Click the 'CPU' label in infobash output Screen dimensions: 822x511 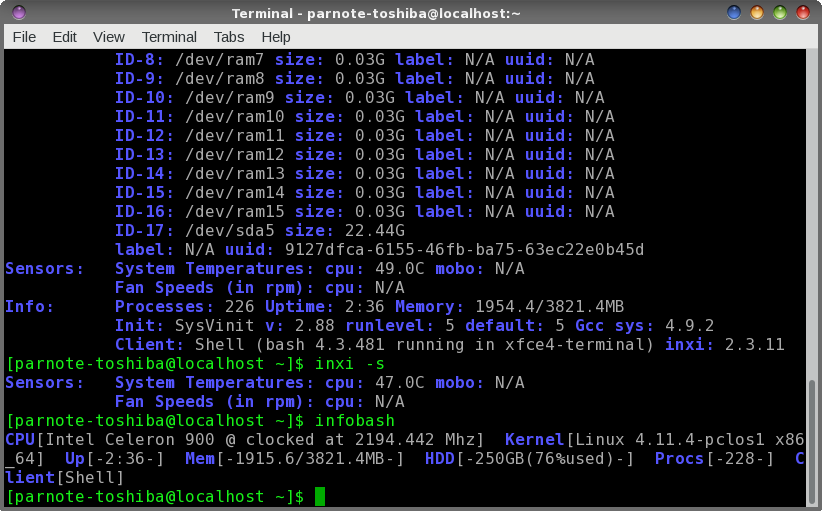[x=20, y=440]
